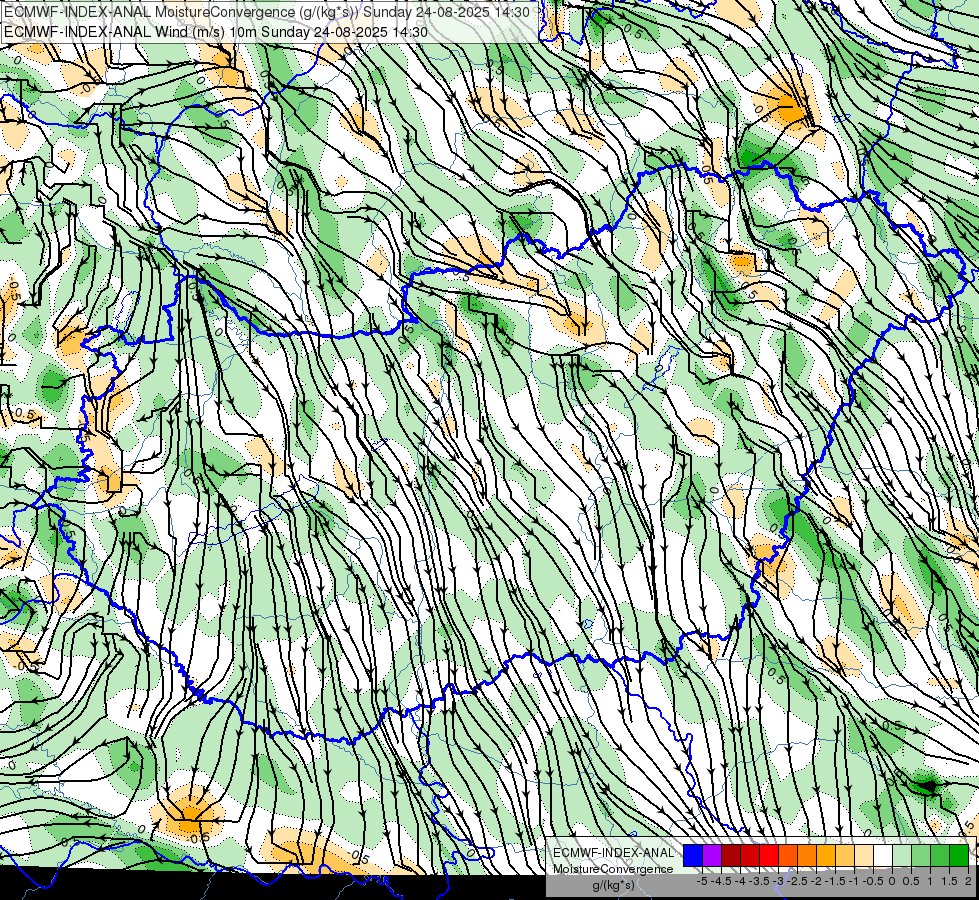
Task: Click the -2.5 legend tick label
Action: click(797, 881)
